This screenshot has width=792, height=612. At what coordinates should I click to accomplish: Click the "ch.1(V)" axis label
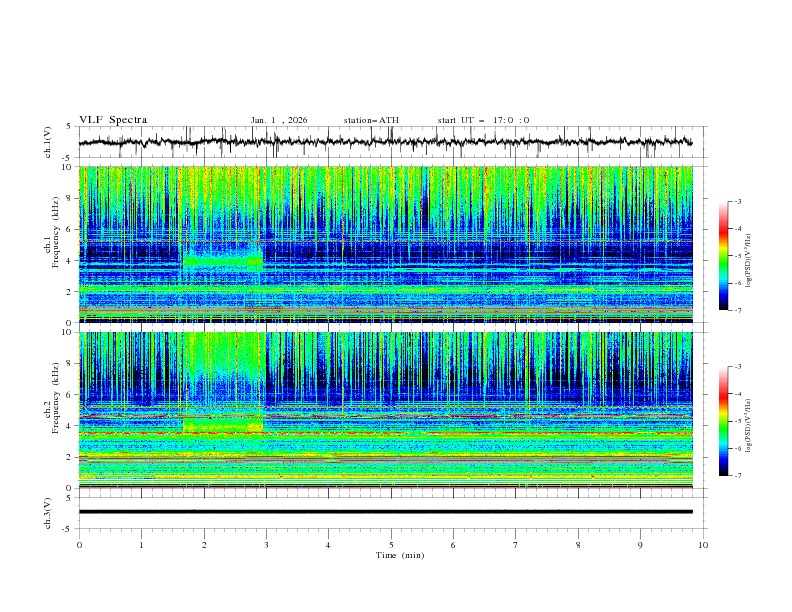click(48, 142)
